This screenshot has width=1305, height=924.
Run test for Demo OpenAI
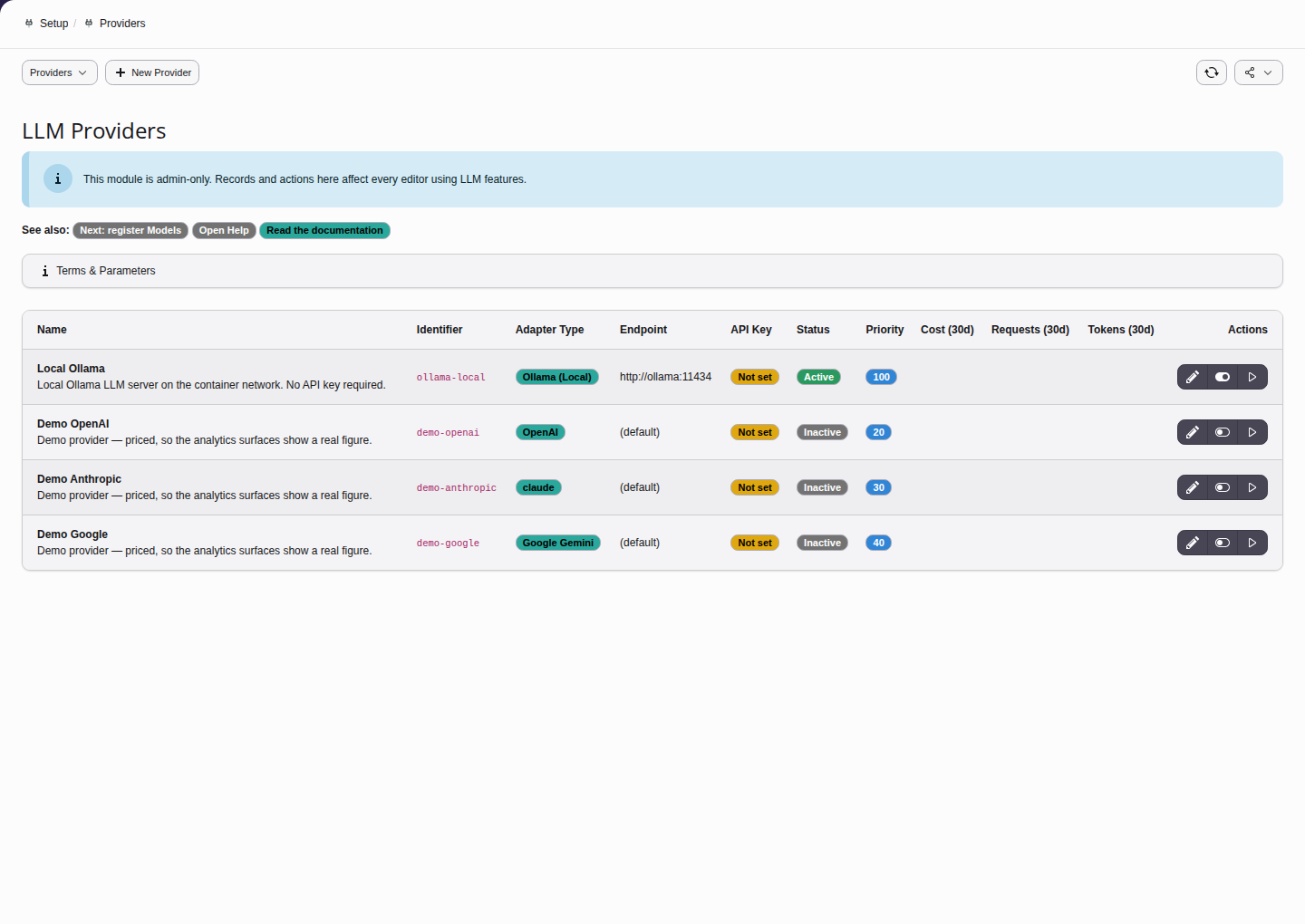coord(1252,432)
